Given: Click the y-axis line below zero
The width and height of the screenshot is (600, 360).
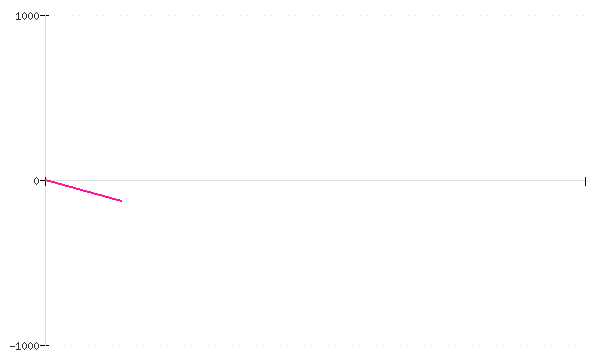Looking at the screenshot, I should click(46, 264).
